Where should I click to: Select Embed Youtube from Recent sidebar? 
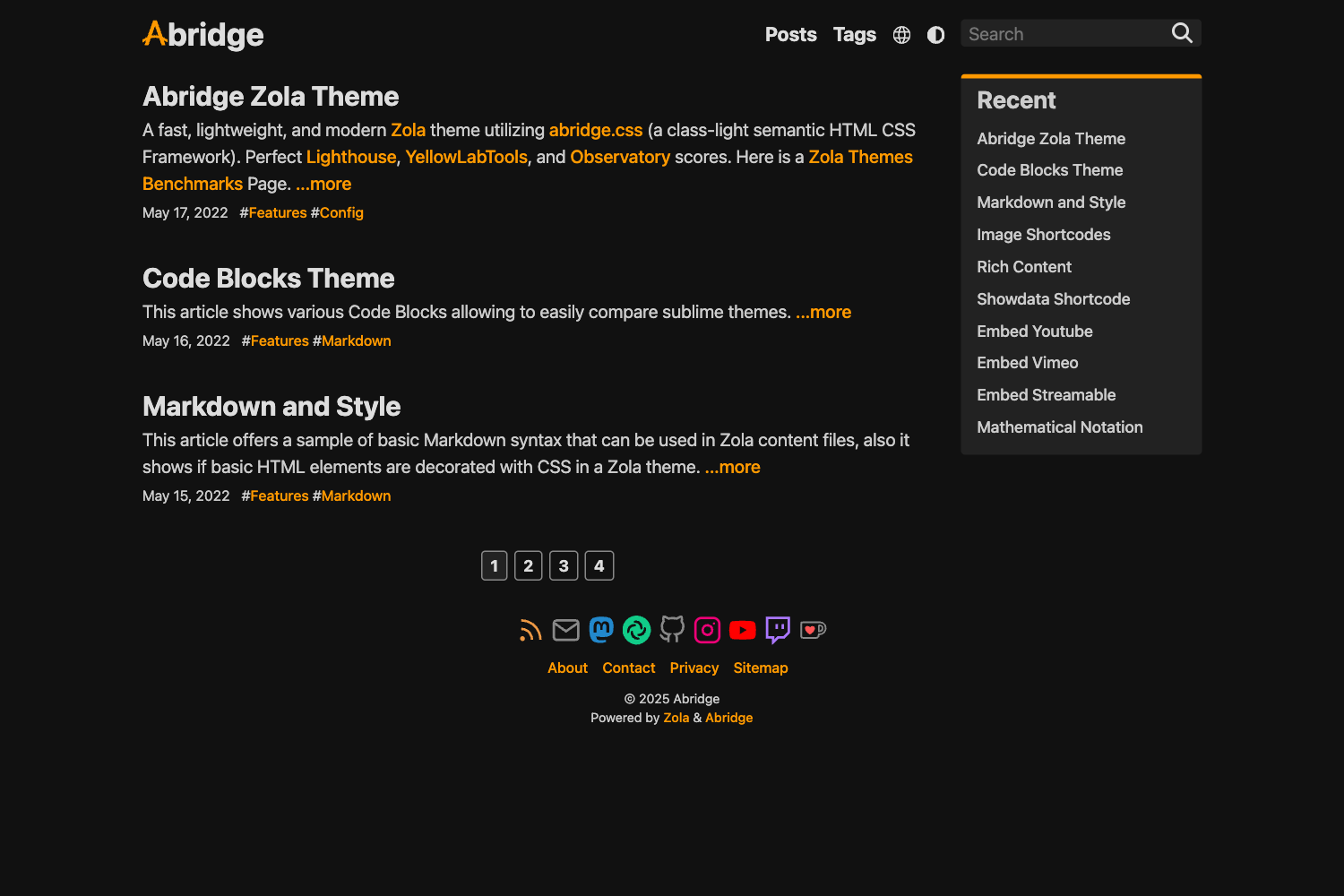tap(1034, 331)
